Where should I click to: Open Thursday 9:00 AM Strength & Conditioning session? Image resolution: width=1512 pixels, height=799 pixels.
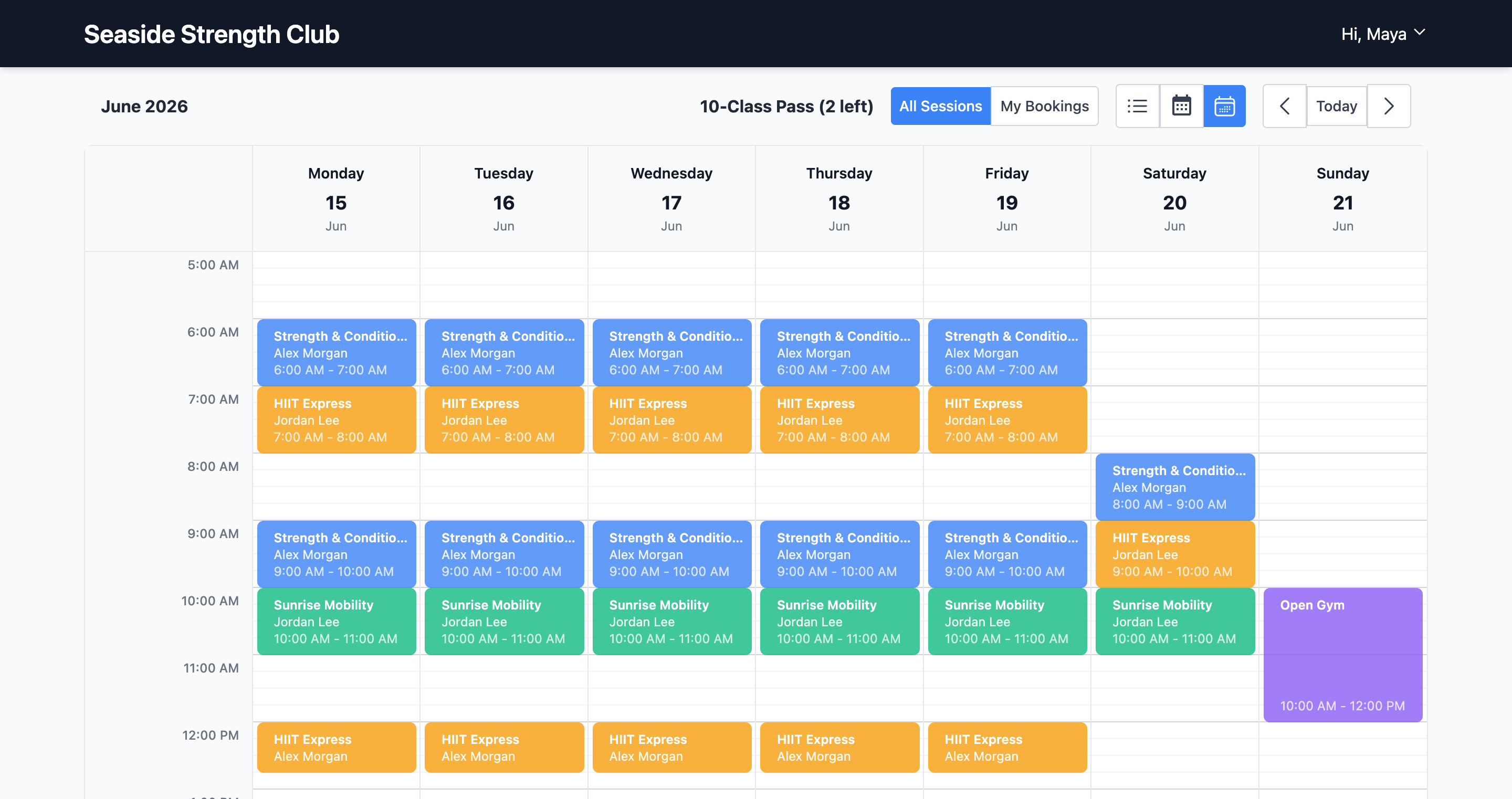[x=839, y=554]
